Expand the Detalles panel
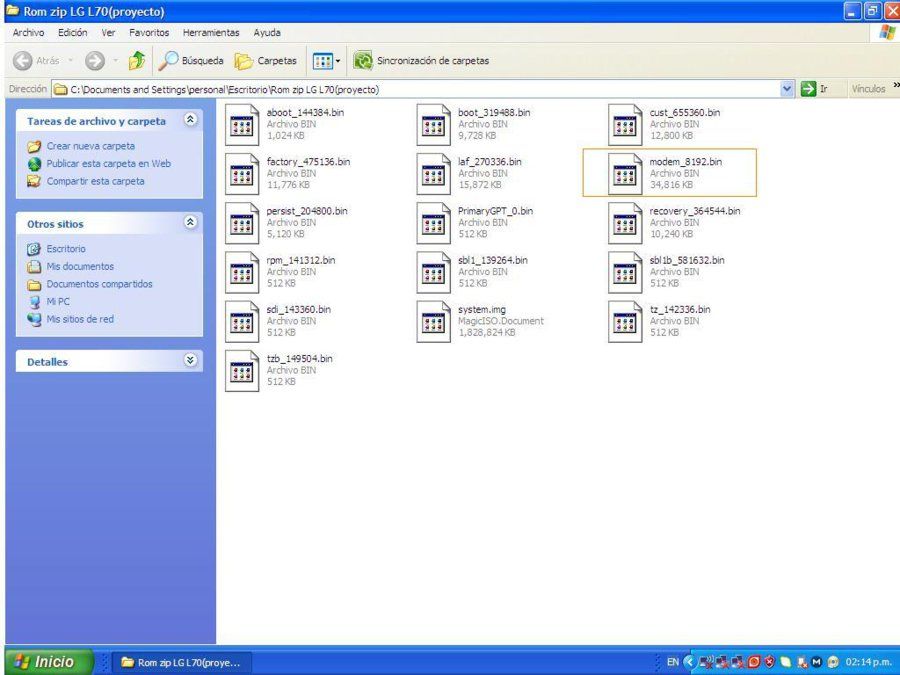900x675 pixels. [x=190, y=360]
